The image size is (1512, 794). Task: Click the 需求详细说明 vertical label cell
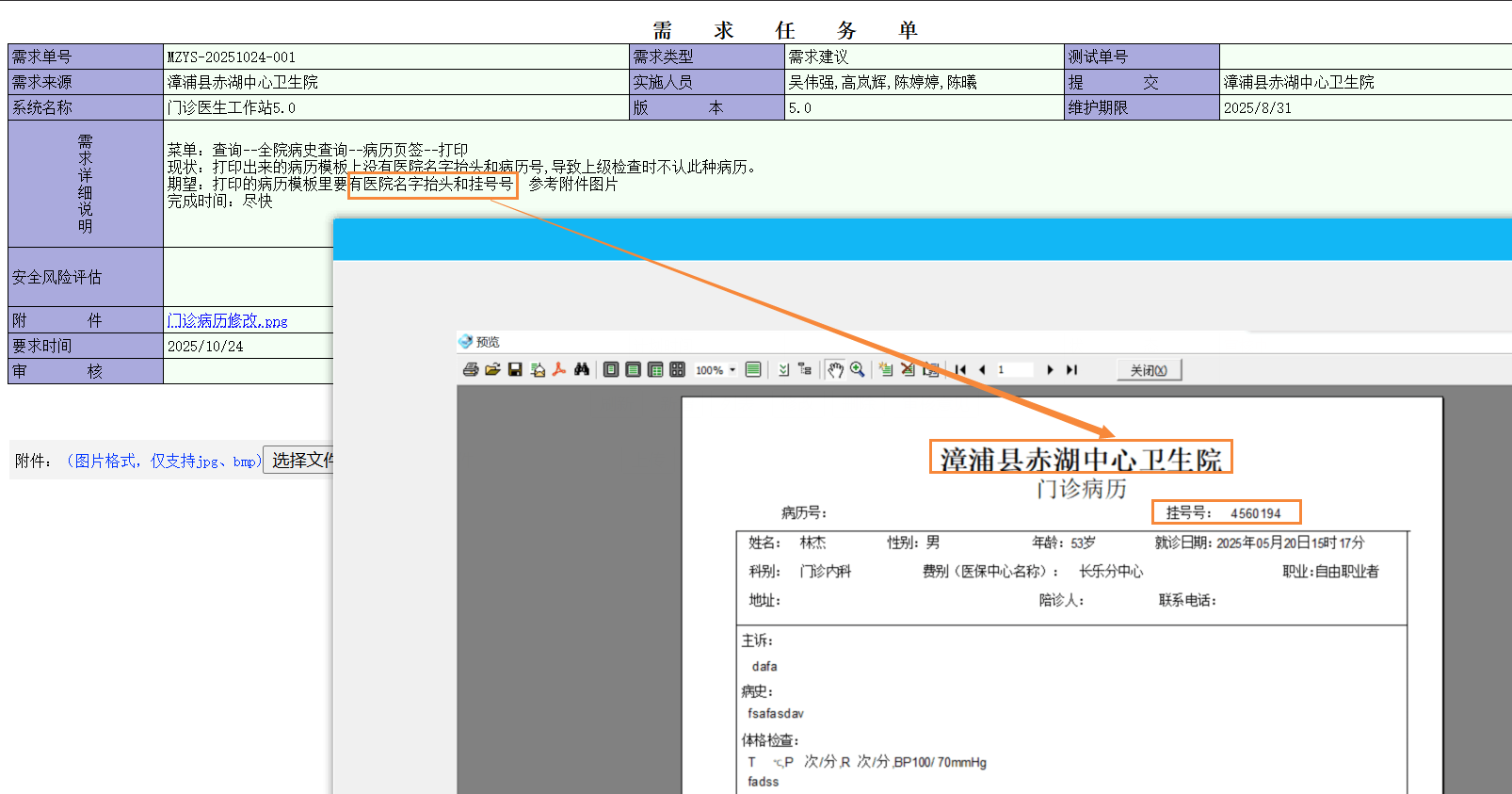(86, 184)
